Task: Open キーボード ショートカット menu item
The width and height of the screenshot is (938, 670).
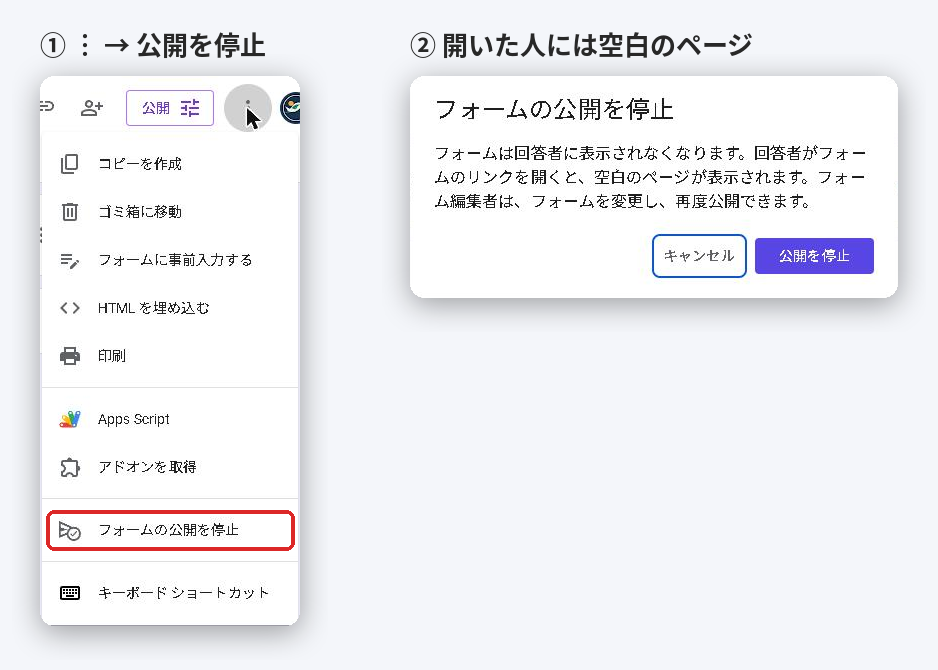Action: 170,593
